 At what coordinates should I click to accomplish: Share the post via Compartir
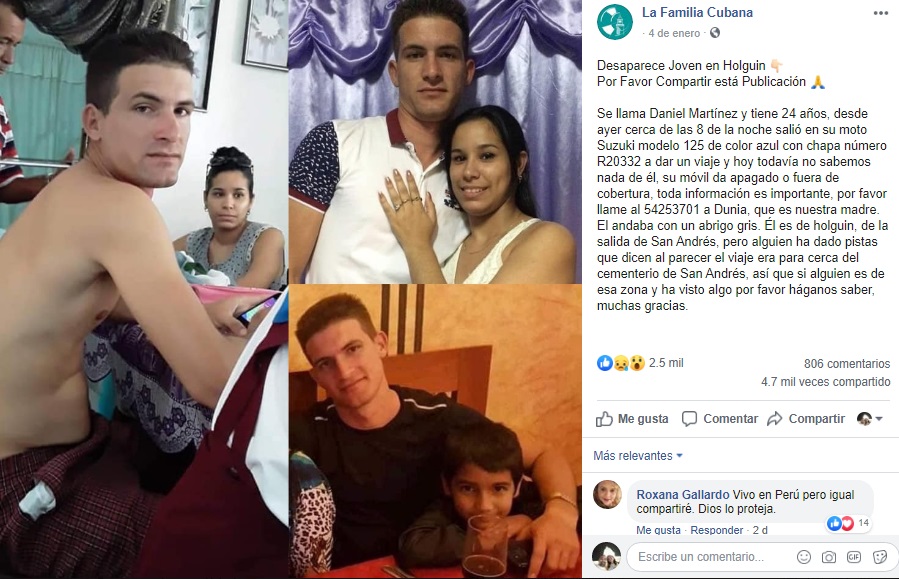(x=806, y=419)
